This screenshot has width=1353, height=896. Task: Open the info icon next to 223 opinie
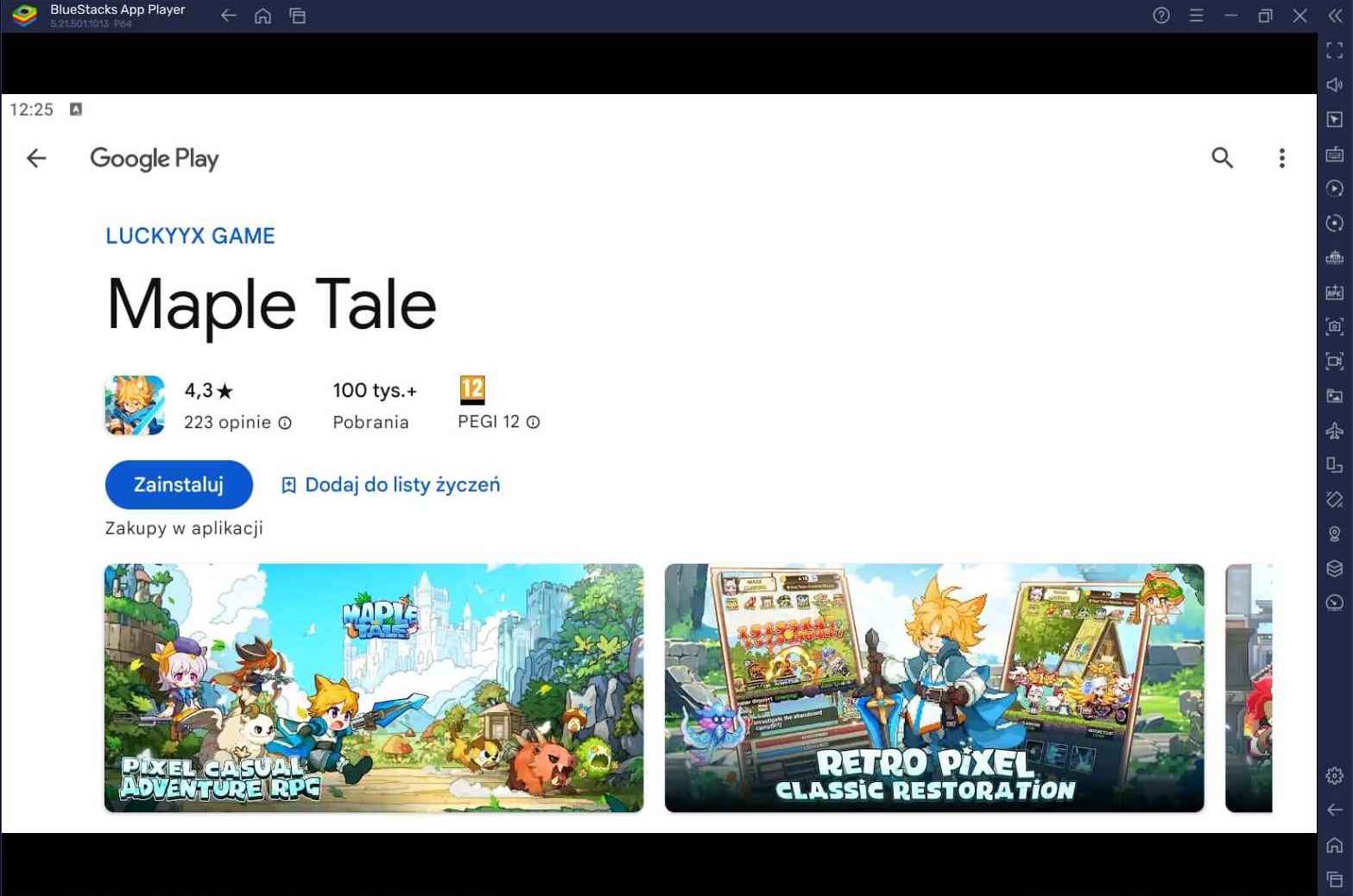285,423
